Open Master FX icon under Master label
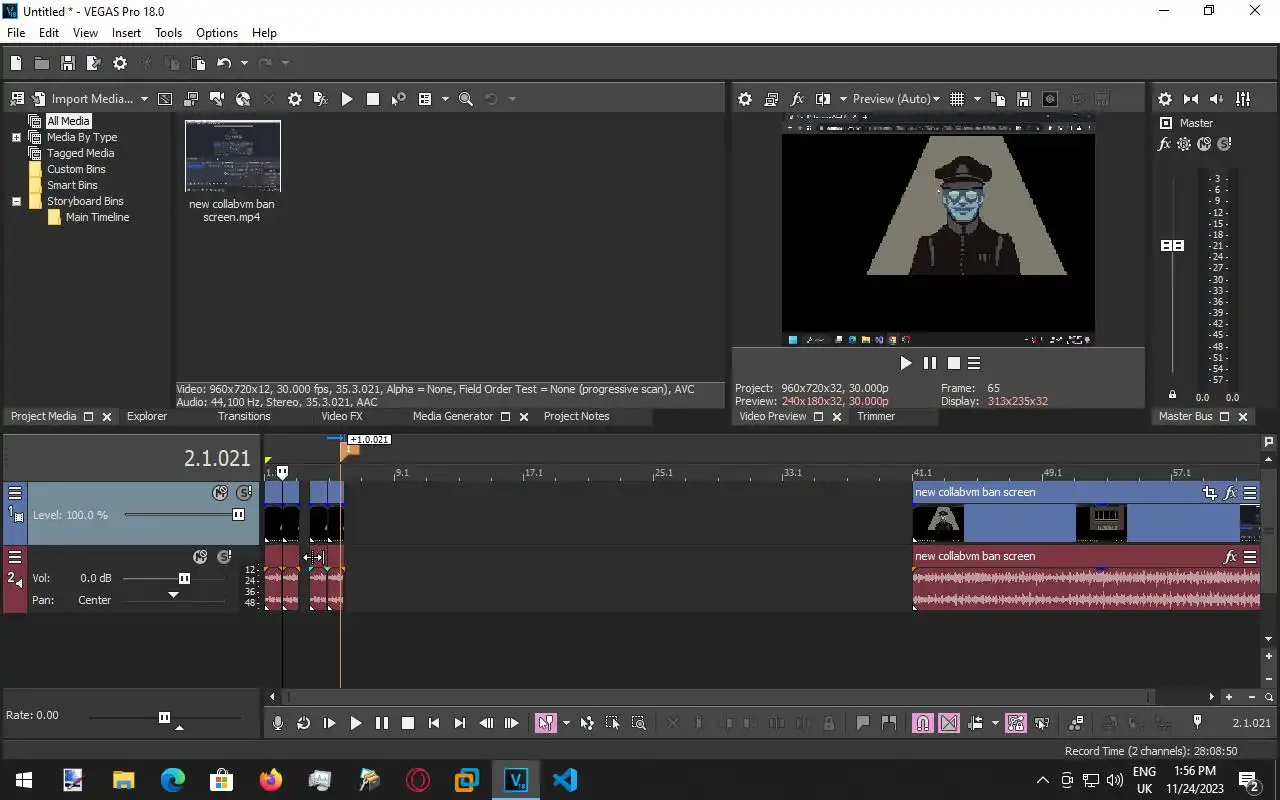This screenshot has height=800, width=1280. click(x=1164, y=144)
